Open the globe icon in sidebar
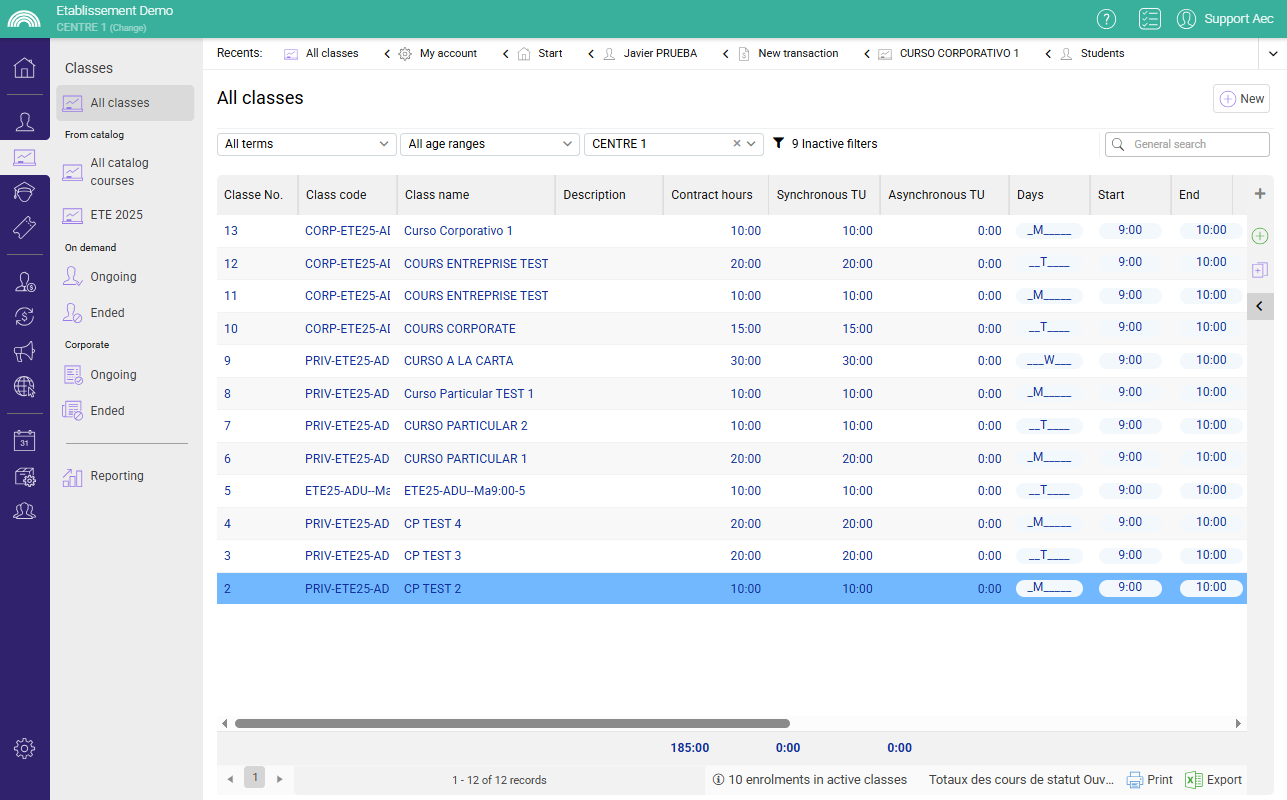1287x800 pixels. [24, 387]
